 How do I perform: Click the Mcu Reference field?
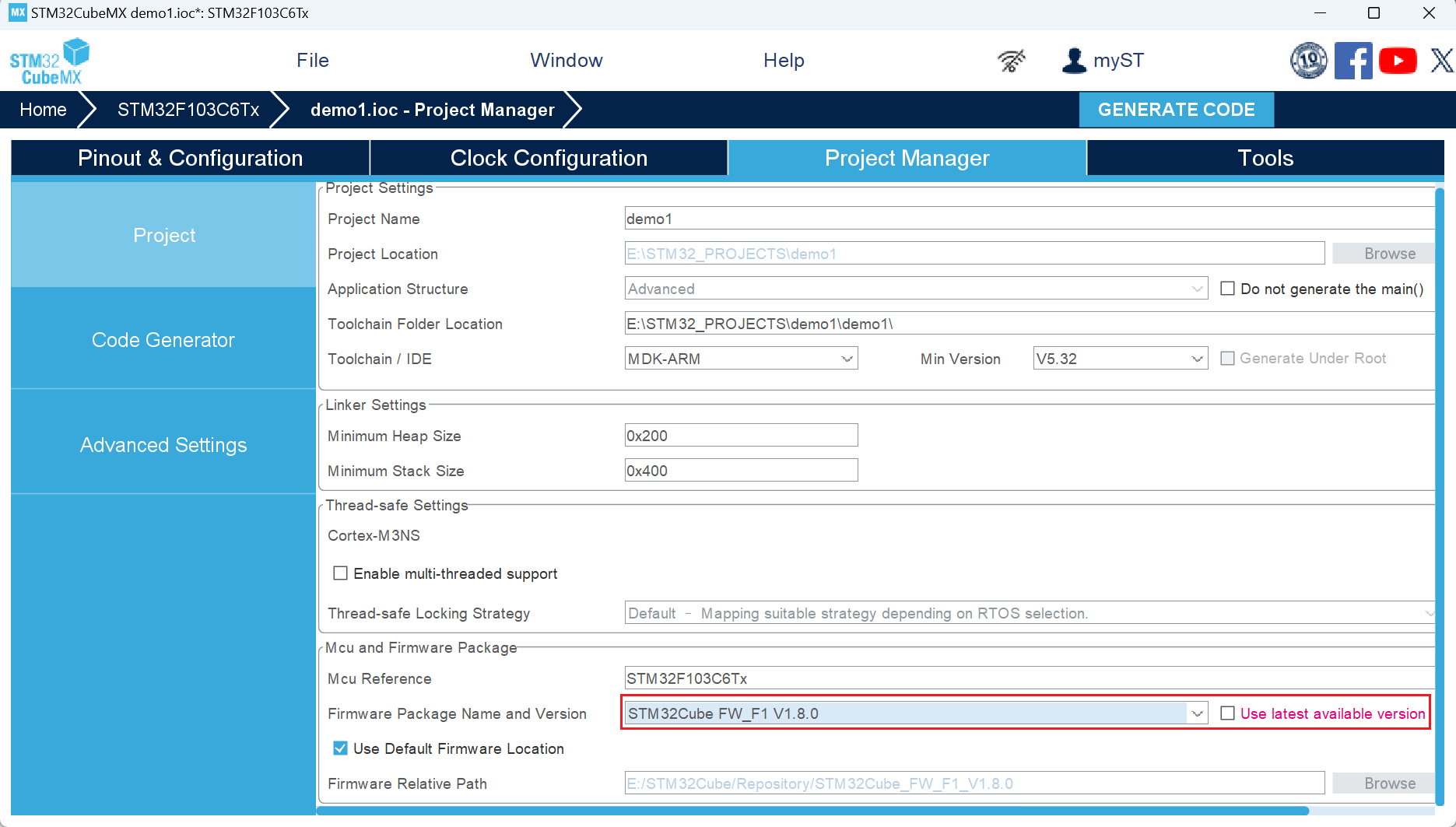(x=1029, y=678)
